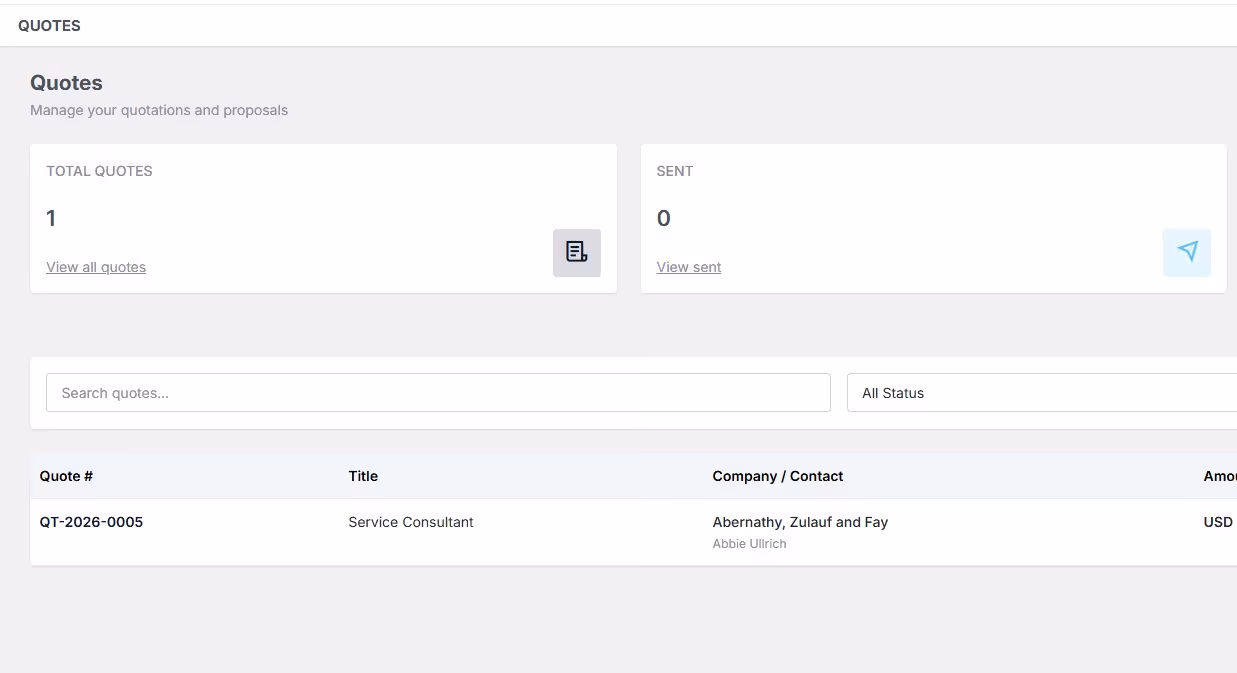Open the View all quotes link

click(x=96, y=267)
